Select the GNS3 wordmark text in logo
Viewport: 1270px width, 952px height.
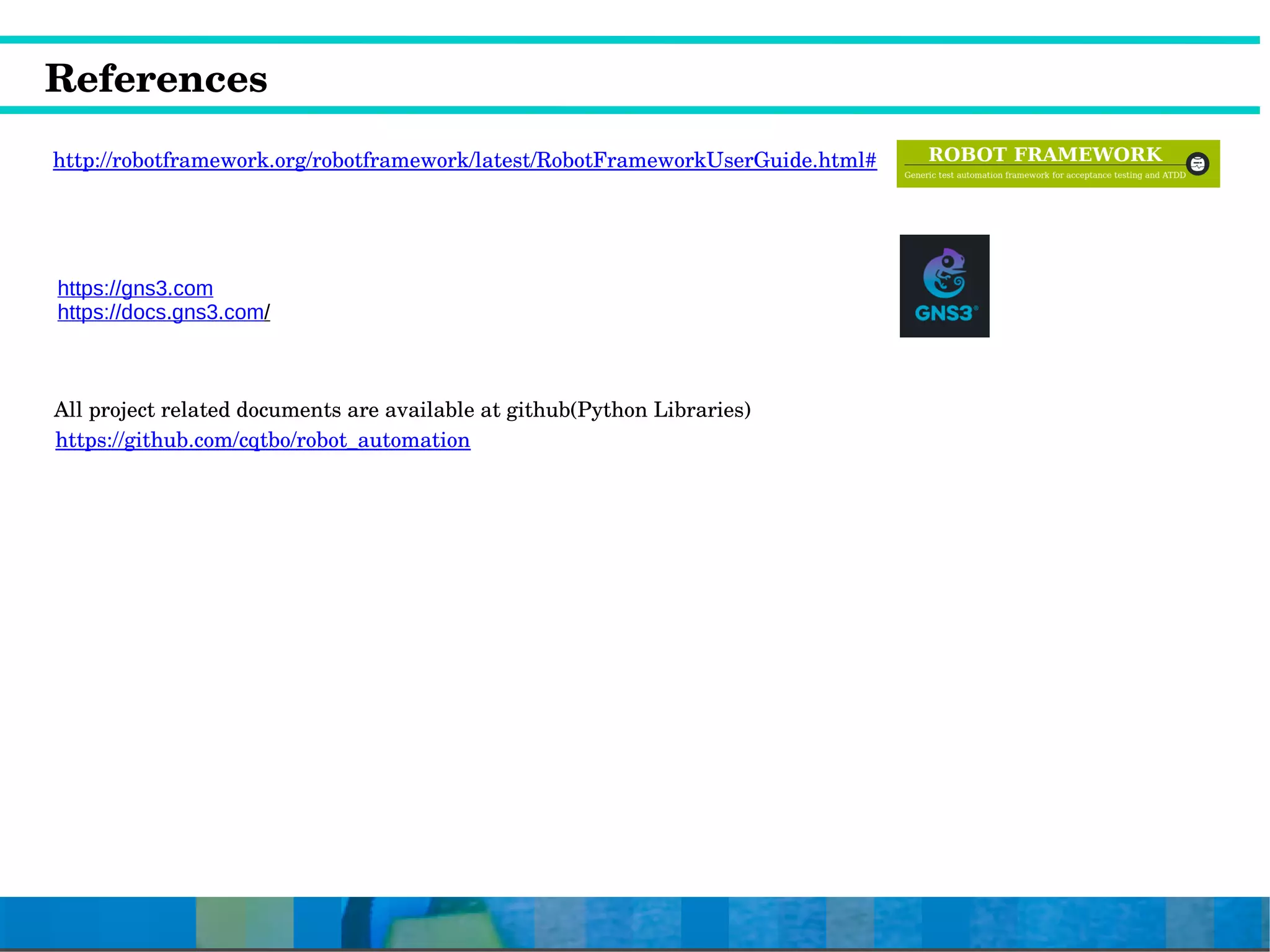944,314
